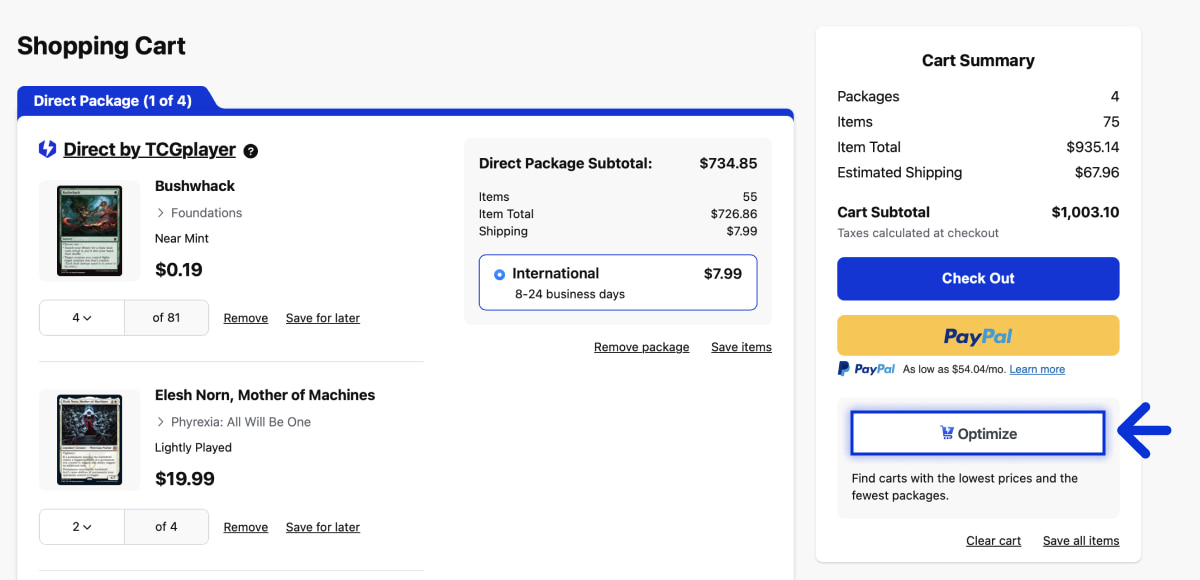The height and width of the screenshot is (580, 1200).
Task: Remove Bushwhack from the cart
Action: [245, 318]
